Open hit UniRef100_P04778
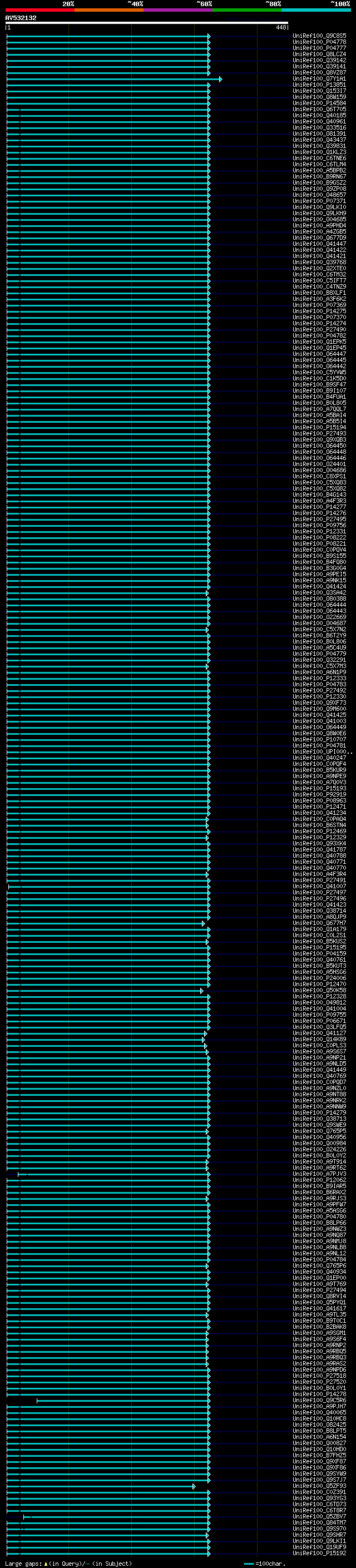This screenshot has width=356, height=1568. point(319,42)
